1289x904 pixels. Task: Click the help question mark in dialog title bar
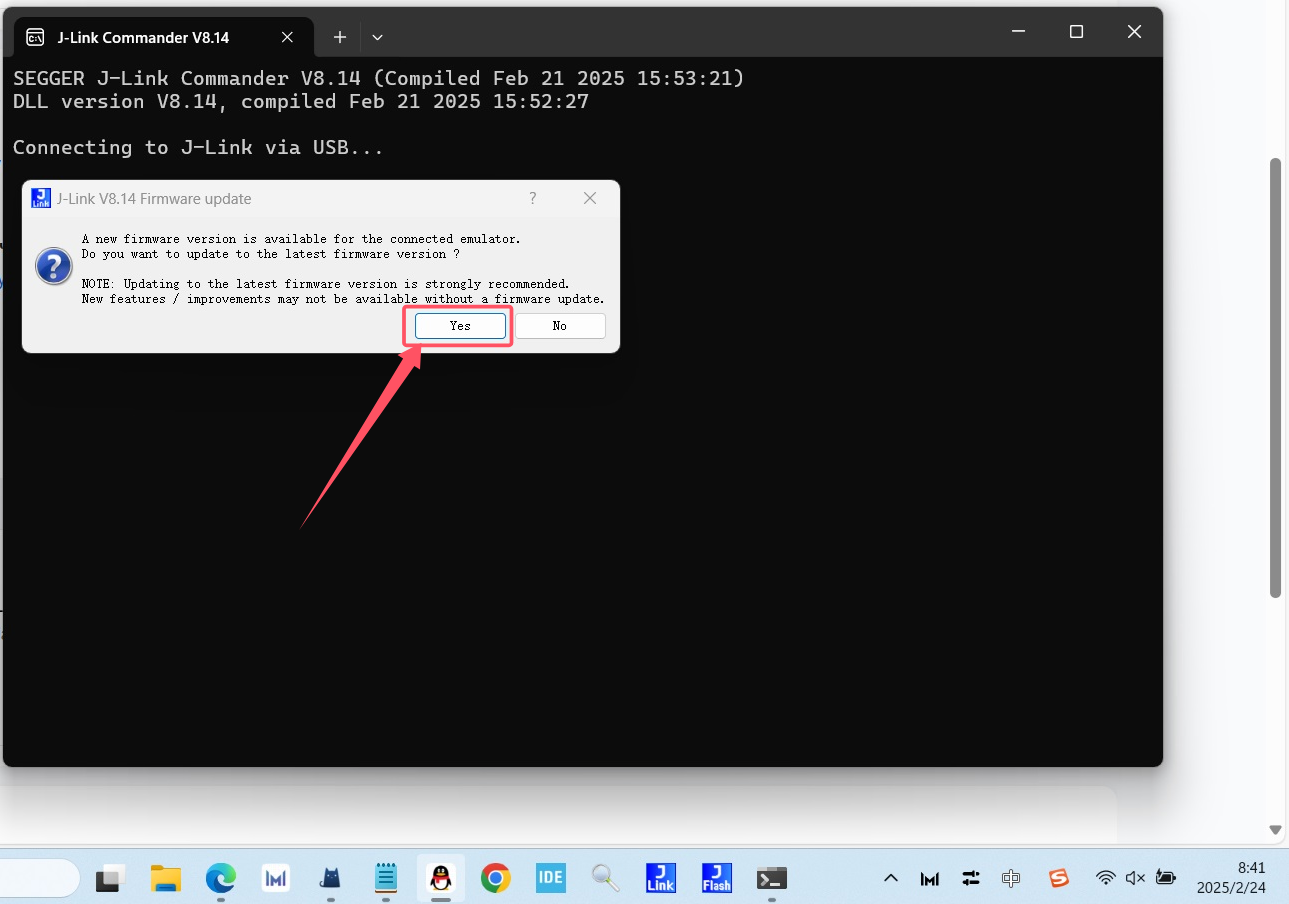pos(533,198)
